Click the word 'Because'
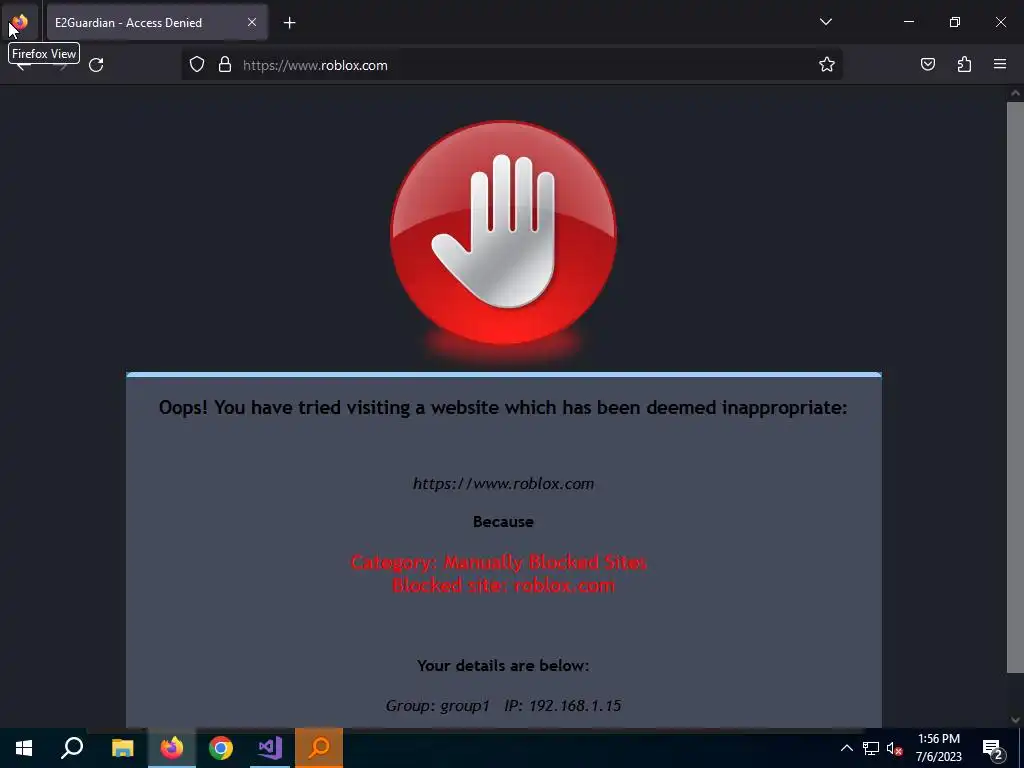The height and width of the screenshot is (768, 1024). coord(503,522)
